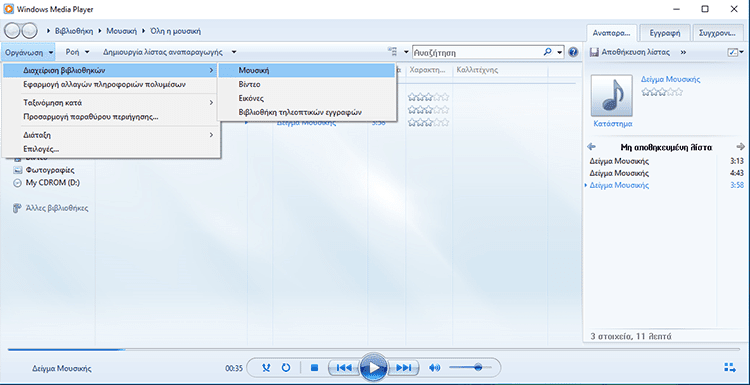Open the search box dropdown arrow
This screenshot has height=385, width=750.
click(x=560, y=52)
